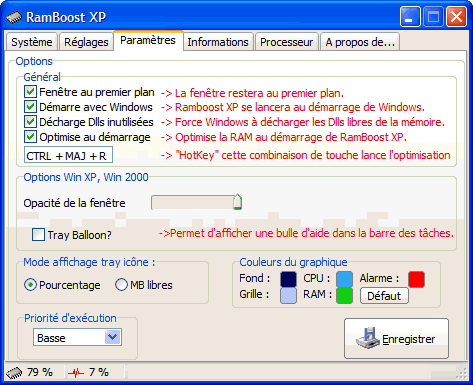Image resolution: width=473 pixels, height=385 pixels.
Task: Open the Réglages tab
Action: [x=86, y=42]
